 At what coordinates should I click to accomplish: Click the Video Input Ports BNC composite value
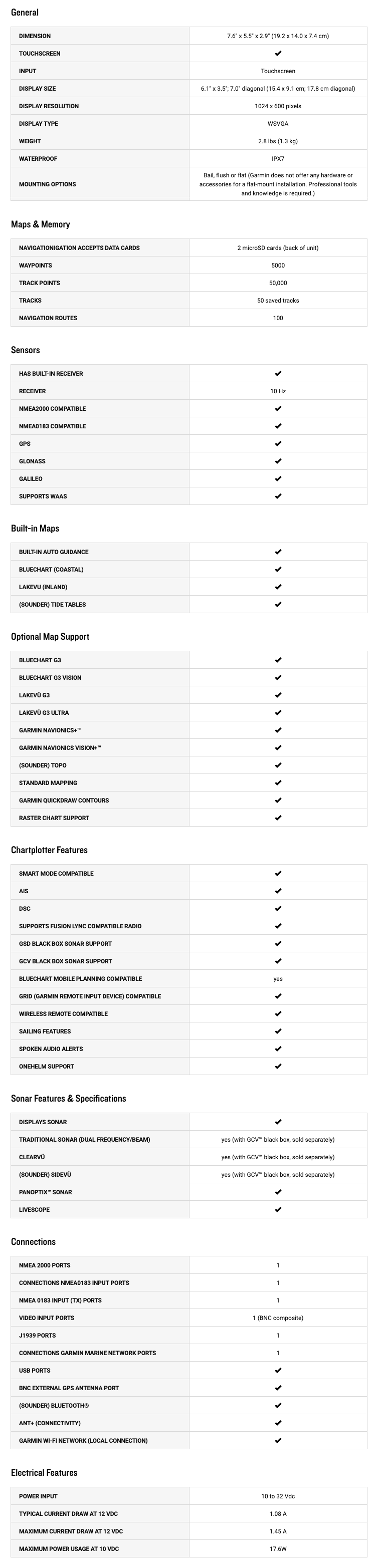(278, 1318)
